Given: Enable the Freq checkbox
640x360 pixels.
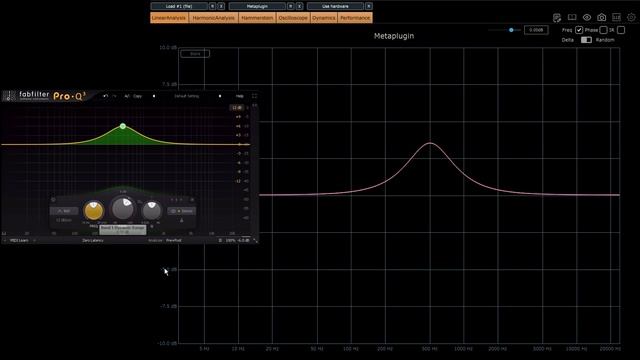Looking at the screenshot, I should [579, 30].
